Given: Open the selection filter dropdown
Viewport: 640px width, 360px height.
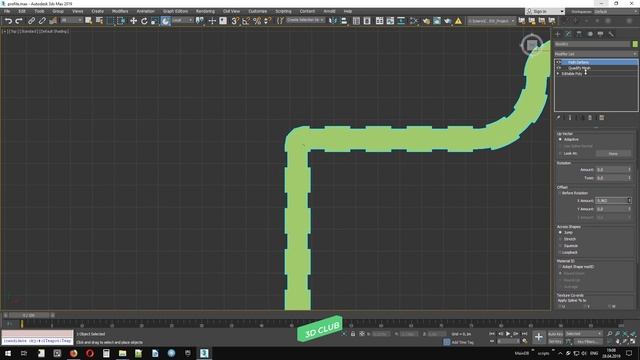Looking at the screenshot, I should (x=72, y=20).
